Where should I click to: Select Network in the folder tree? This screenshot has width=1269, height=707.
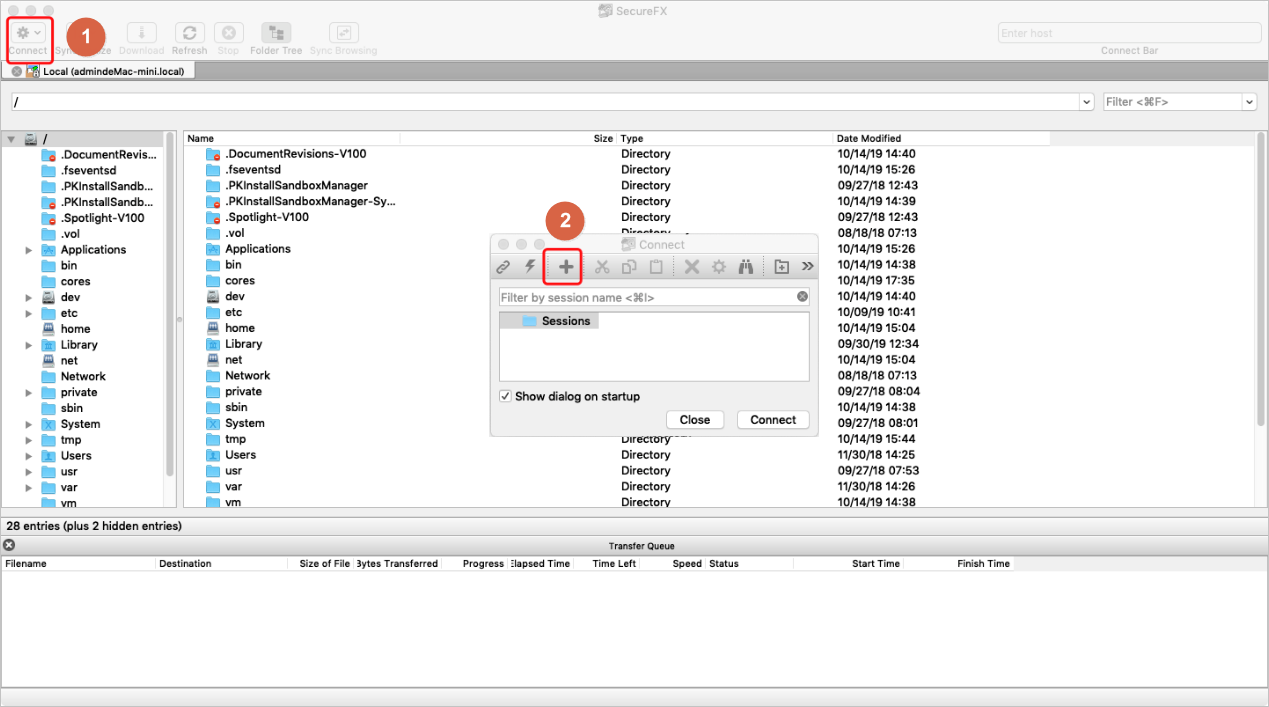point(83,376)
